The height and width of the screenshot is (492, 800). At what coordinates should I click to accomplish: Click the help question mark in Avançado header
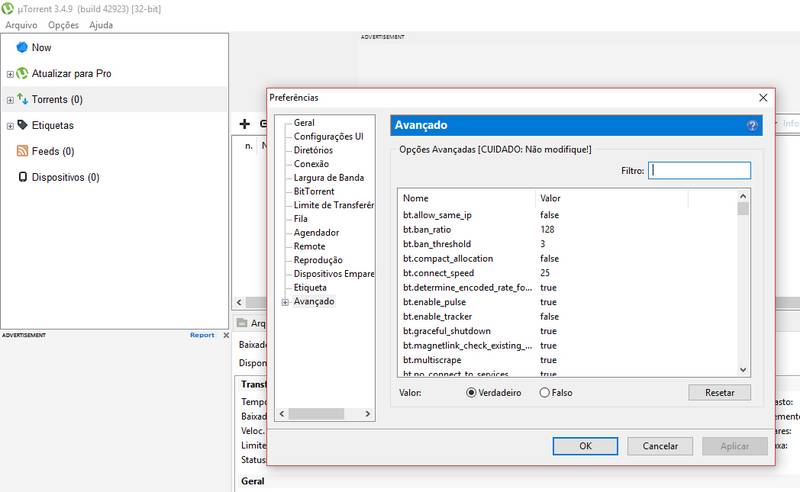[752, 126]
